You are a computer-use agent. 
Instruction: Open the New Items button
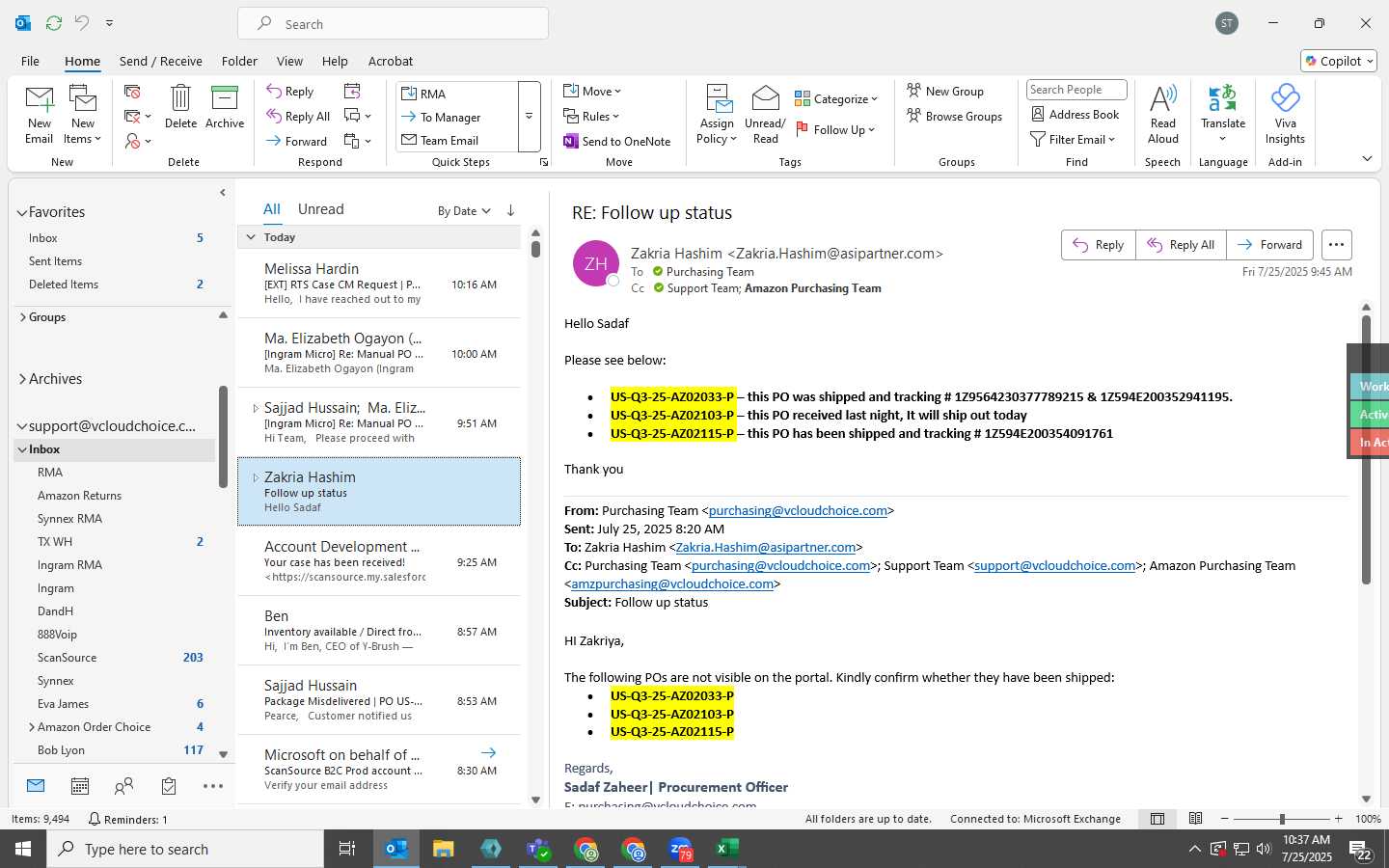click(83, 115)
